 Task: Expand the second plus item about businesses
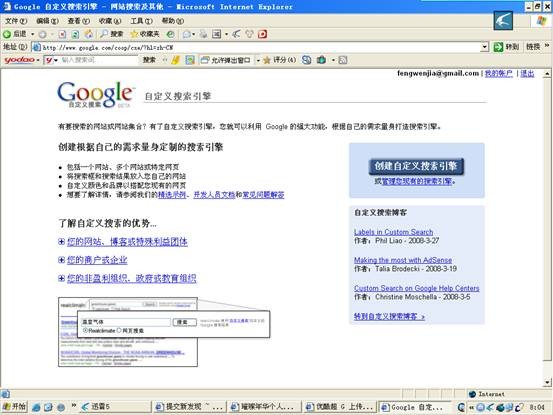tap(61, 260)
